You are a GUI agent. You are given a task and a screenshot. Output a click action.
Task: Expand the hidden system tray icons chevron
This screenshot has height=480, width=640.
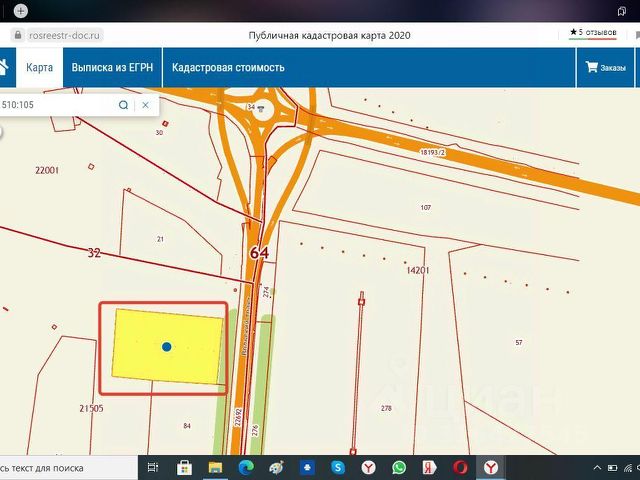tap(597, 468)
